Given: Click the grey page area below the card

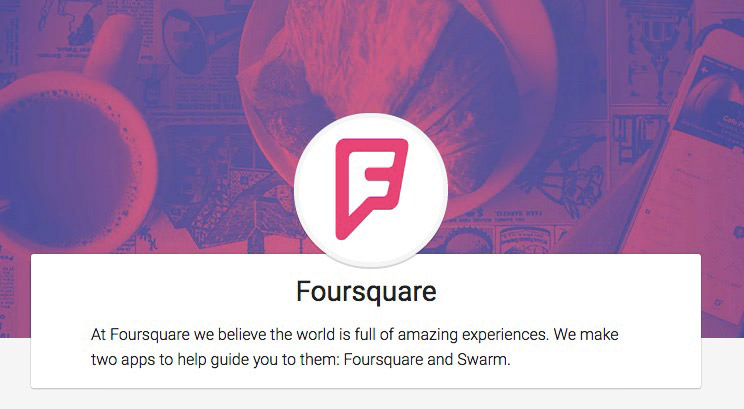Looking at the screenshot, I should coord(372,400).
